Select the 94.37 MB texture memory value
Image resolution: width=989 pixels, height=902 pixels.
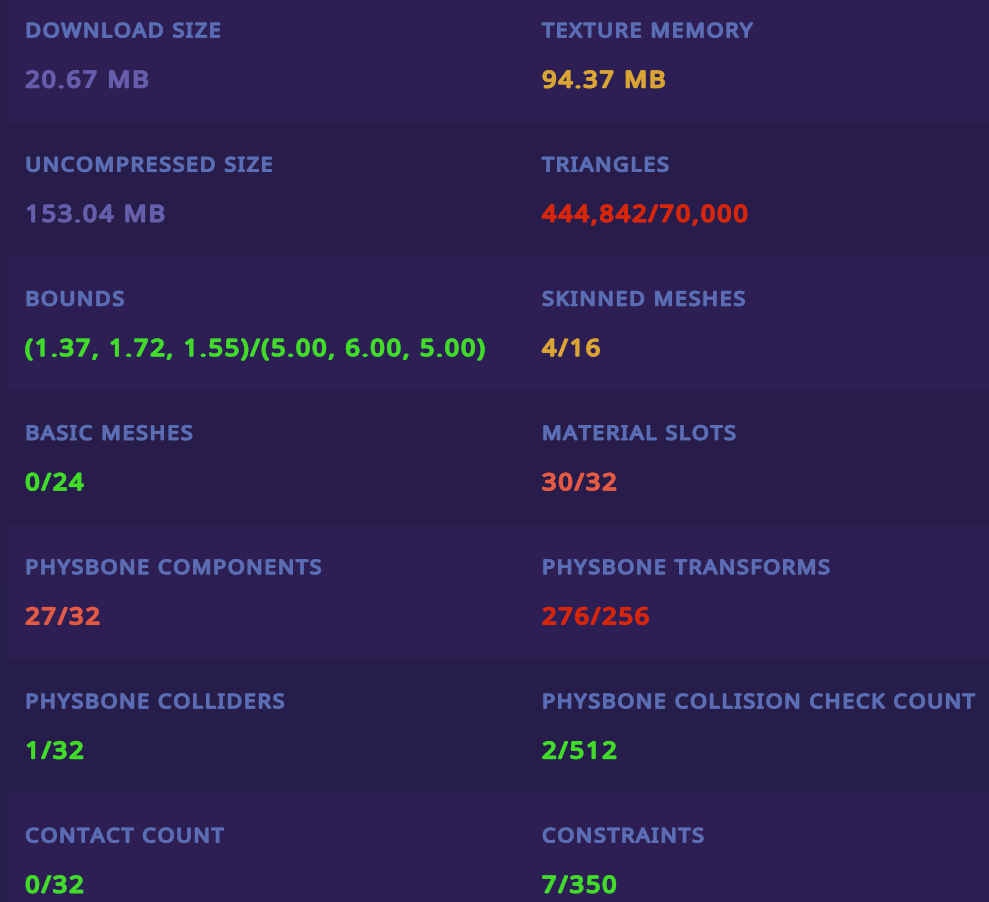pyautogui.click(x=604, y=79)
